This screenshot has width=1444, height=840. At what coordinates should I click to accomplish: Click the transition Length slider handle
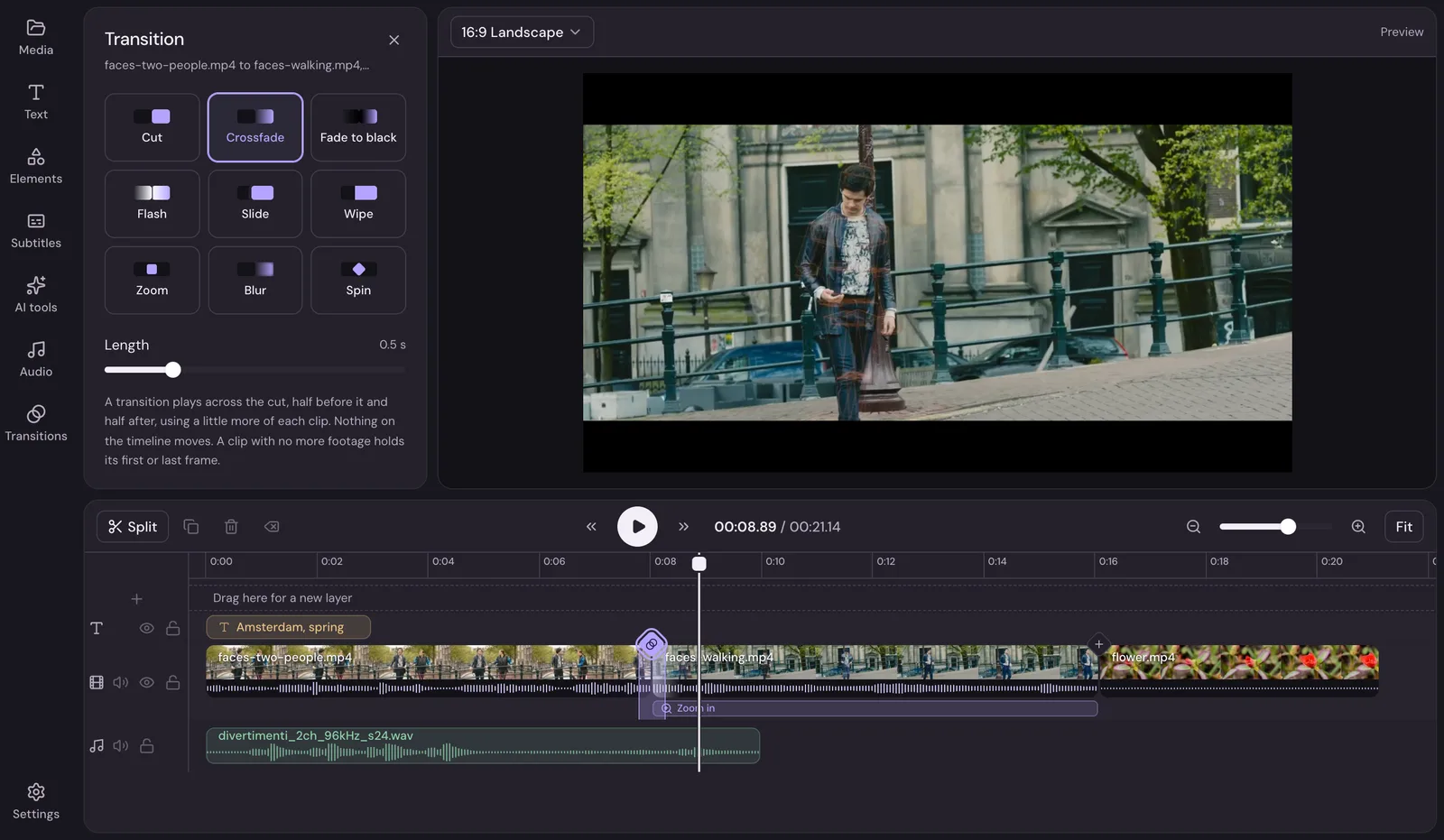click(173, 370)
